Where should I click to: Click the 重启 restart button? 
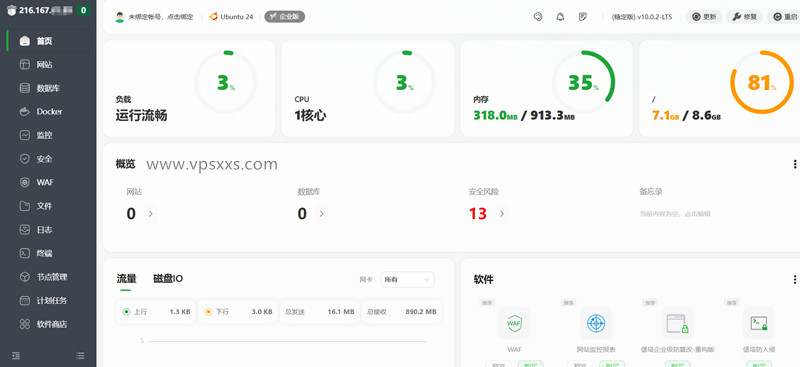784,17
